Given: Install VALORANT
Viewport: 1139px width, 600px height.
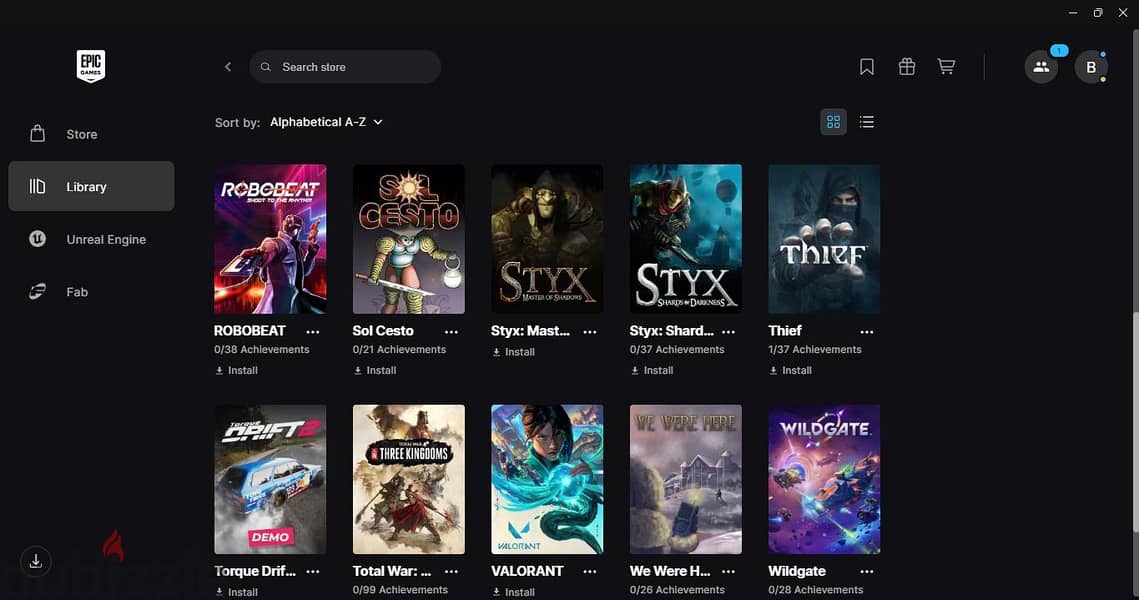Looking at the screenshot, I should (x=514, y=592).
